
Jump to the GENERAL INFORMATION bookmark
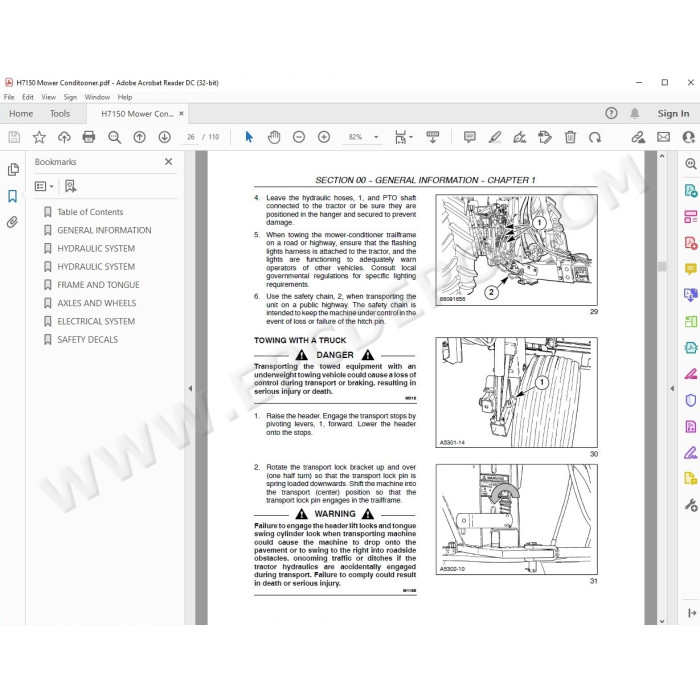[x=104, y=230]
